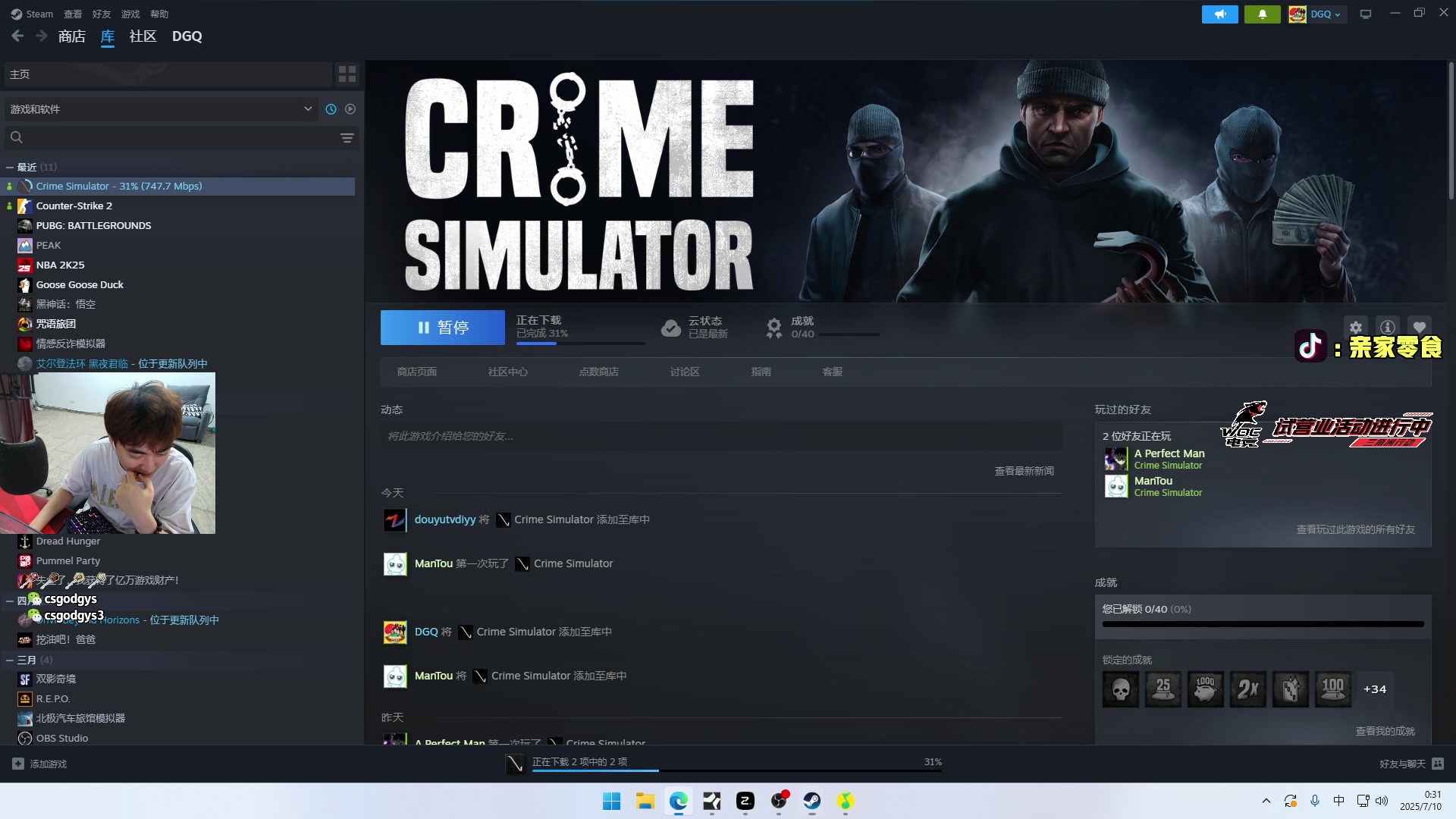1456x819 pixels.
Task: Select Dread Hunger in the library
Action: tap(68, 541)
